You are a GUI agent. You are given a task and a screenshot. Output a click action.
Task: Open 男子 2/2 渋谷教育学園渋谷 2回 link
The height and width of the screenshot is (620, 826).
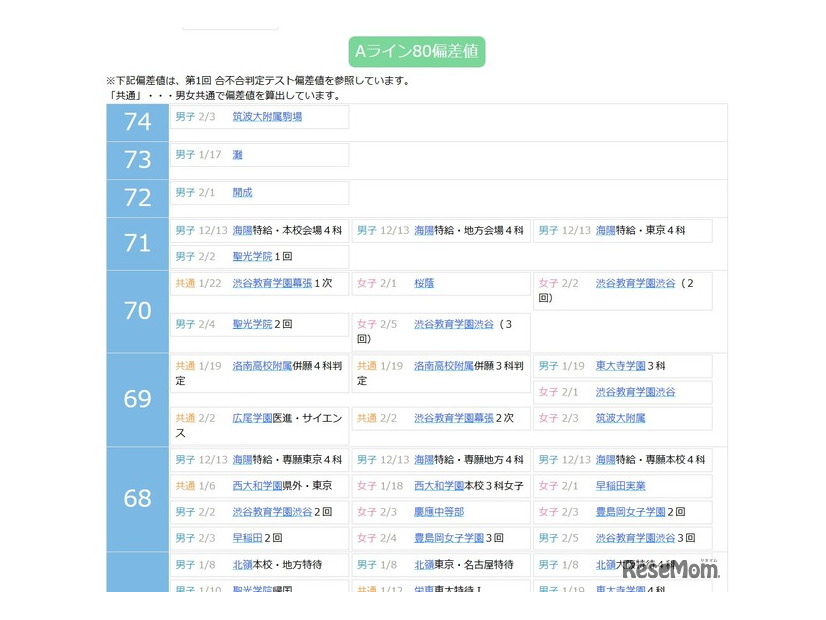(272, 511)
